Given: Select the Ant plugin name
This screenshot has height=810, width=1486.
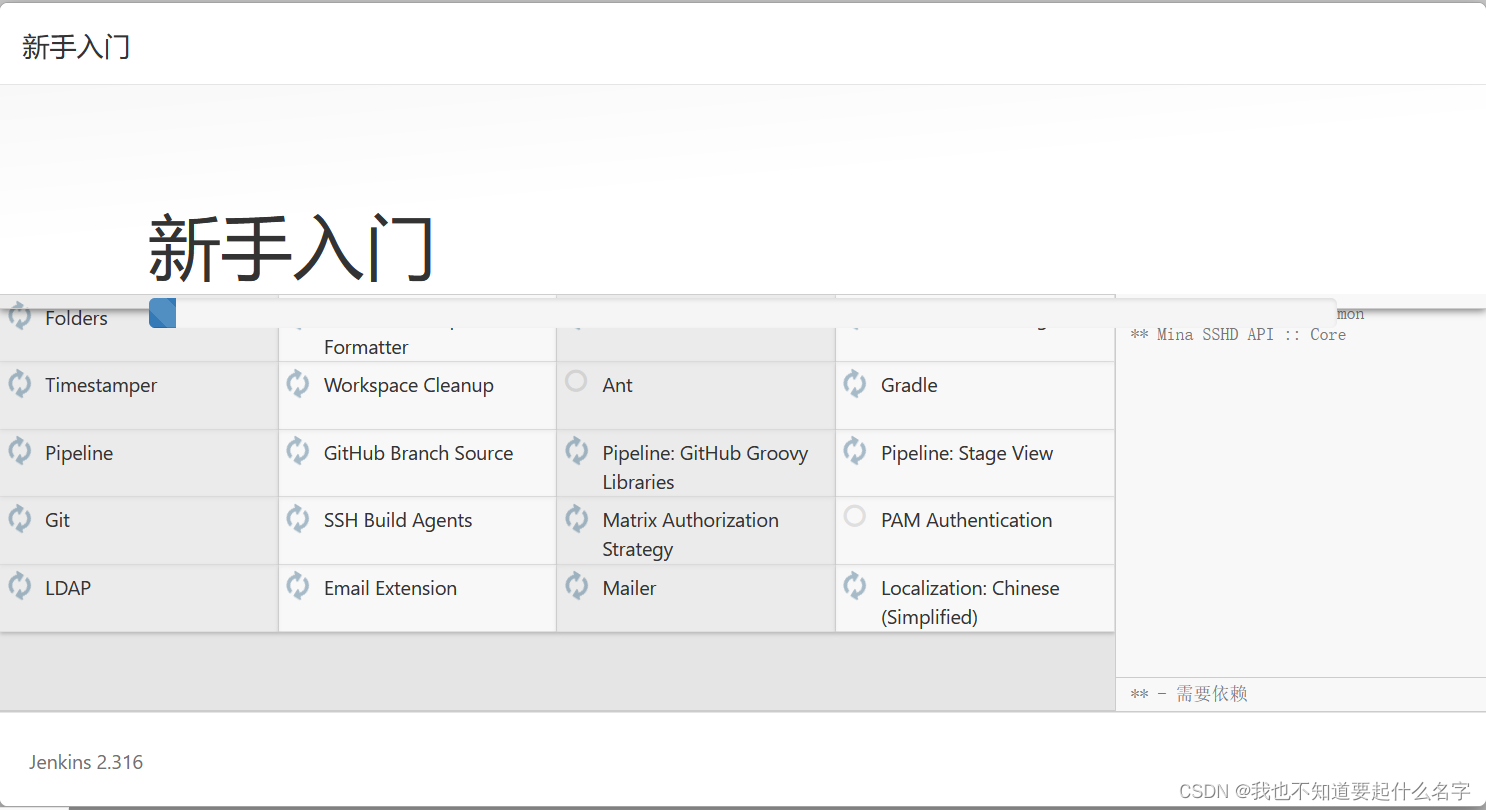Looking at the screenshot, I should tap(618, 385).
